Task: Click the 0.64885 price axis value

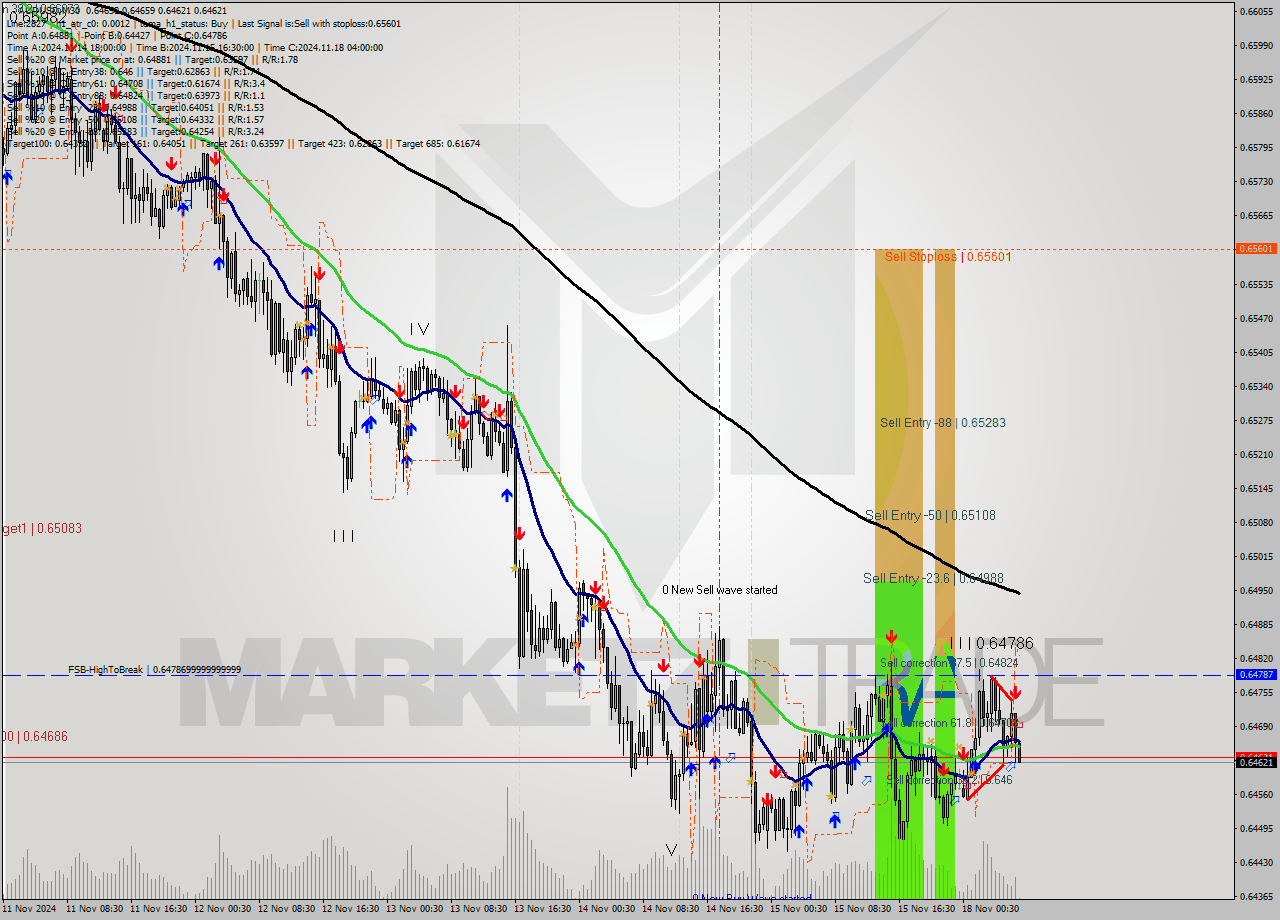Action: click(1256, 624)
